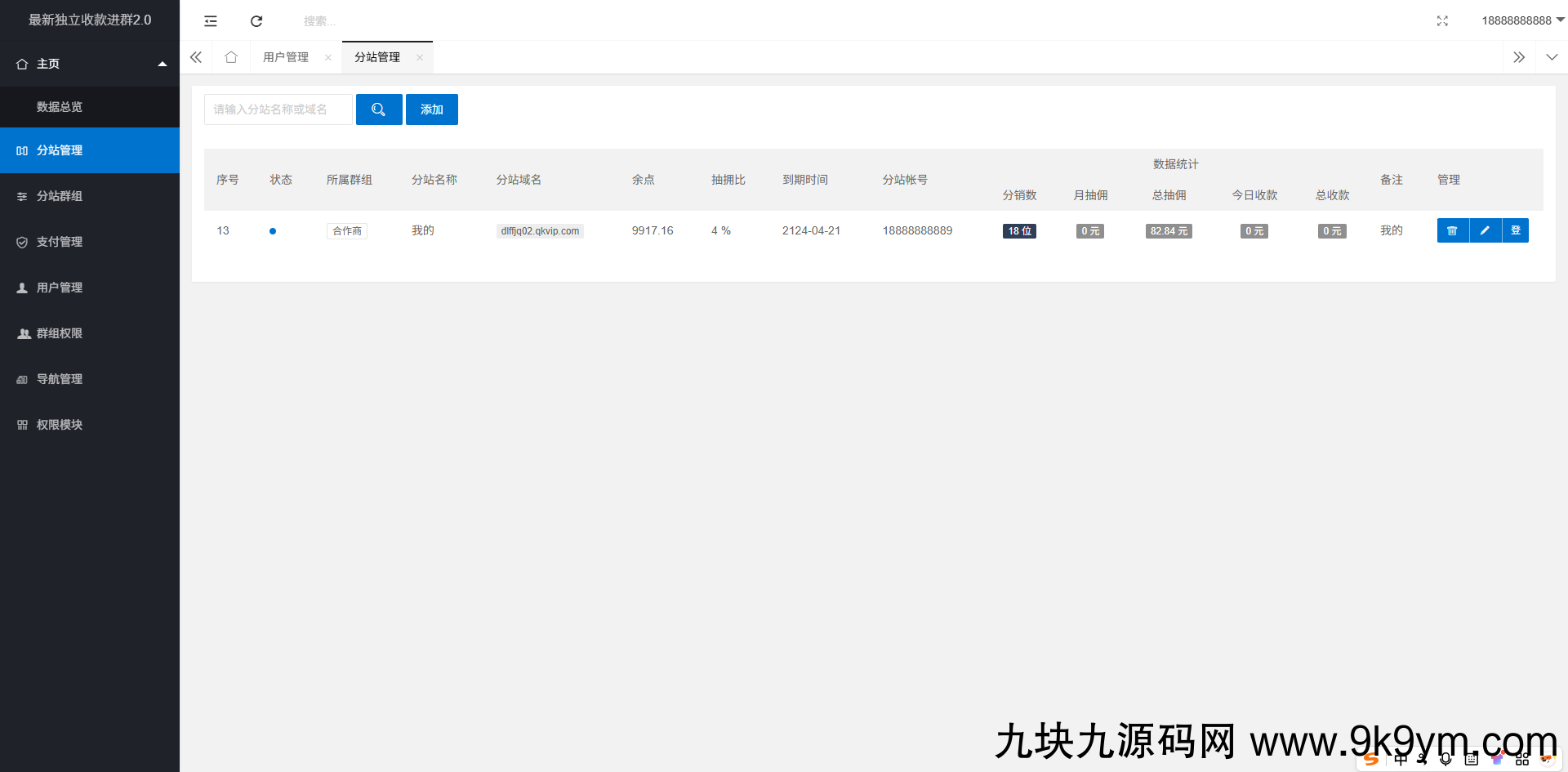The image size is (1568, 772).
Task: Open the 数据总览 sidebar section
Action: 59,107
